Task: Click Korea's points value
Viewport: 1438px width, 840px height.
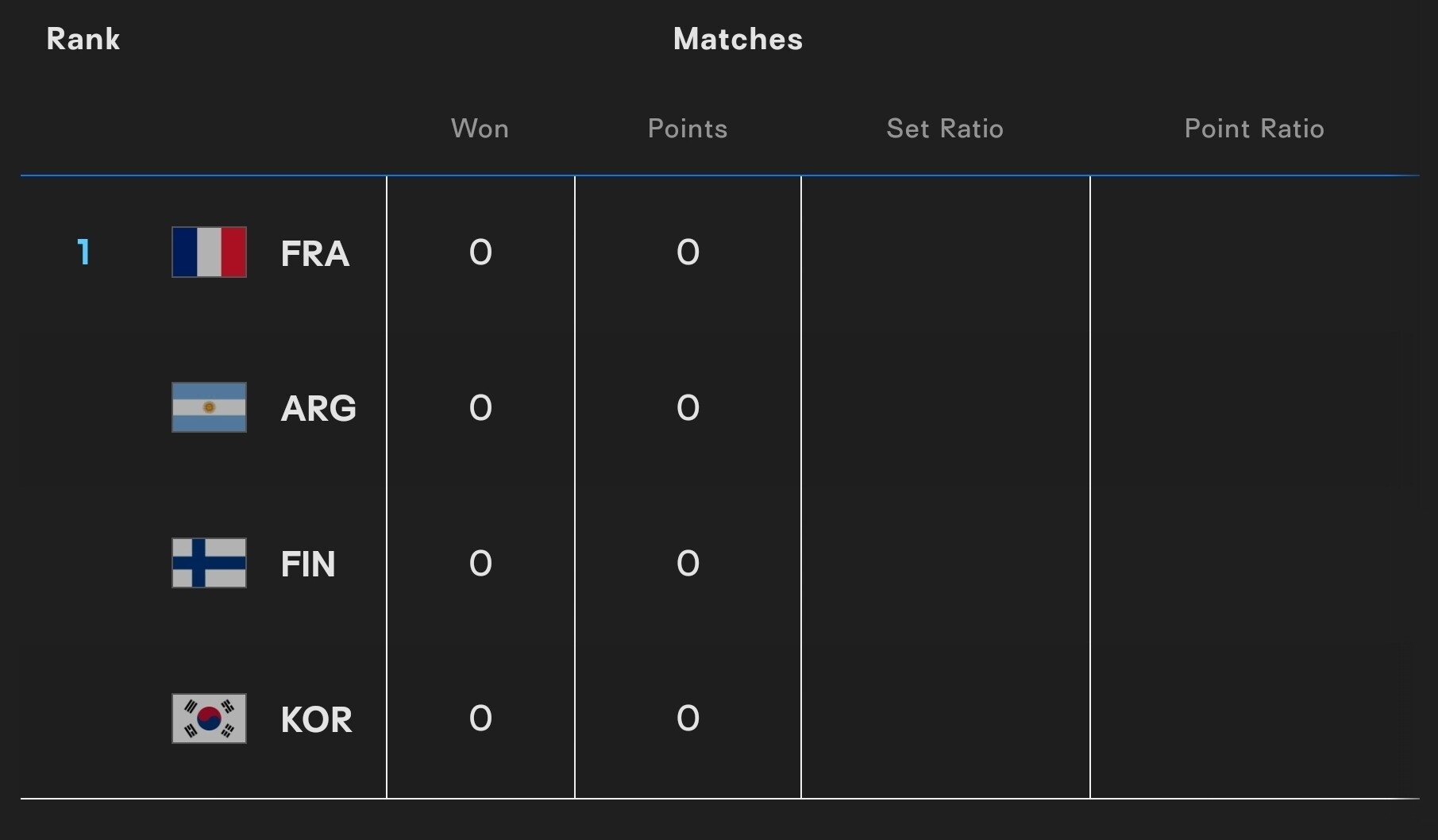Action: click(x=688, y=719)
